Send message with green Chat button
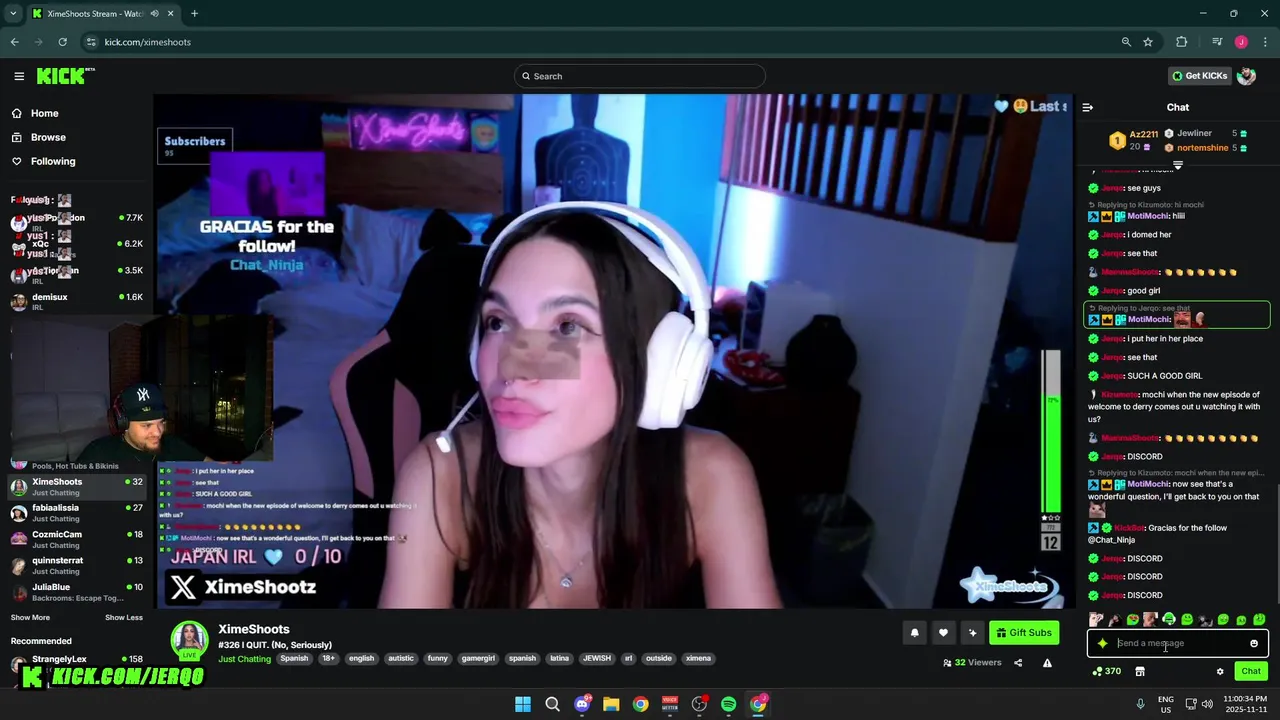 pos(1251,672)
